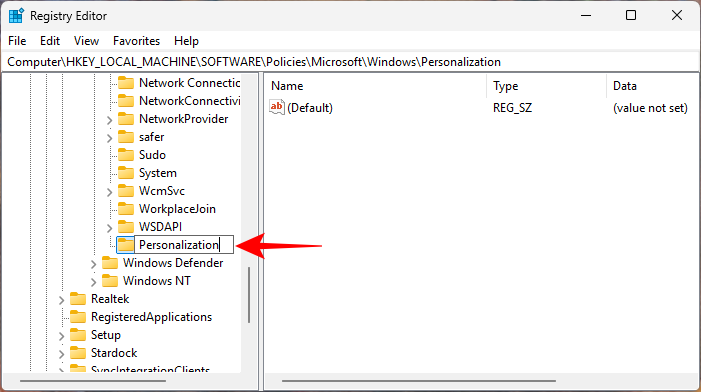The height and width of the screenshot is (392, 701).
Task: Expand the Realtek key chevron
Action: coord(61,299)
